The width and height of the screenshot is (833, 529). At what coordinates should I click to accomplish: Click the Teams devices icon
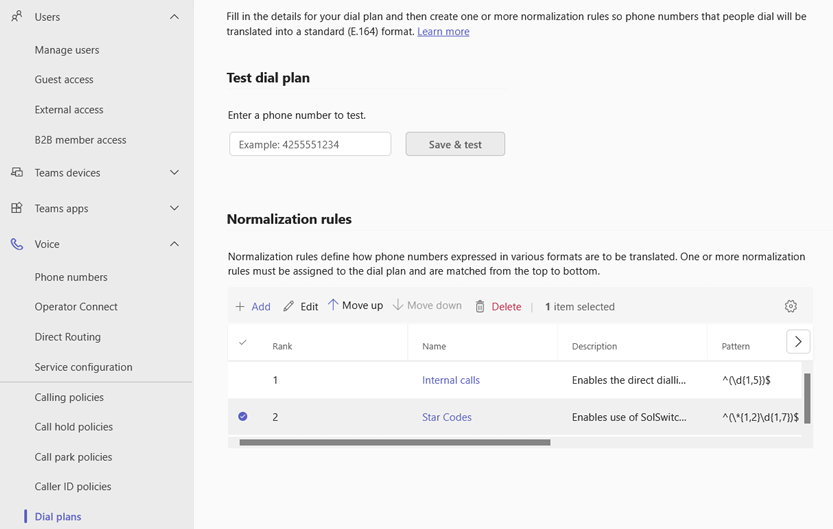pos(17,172)
